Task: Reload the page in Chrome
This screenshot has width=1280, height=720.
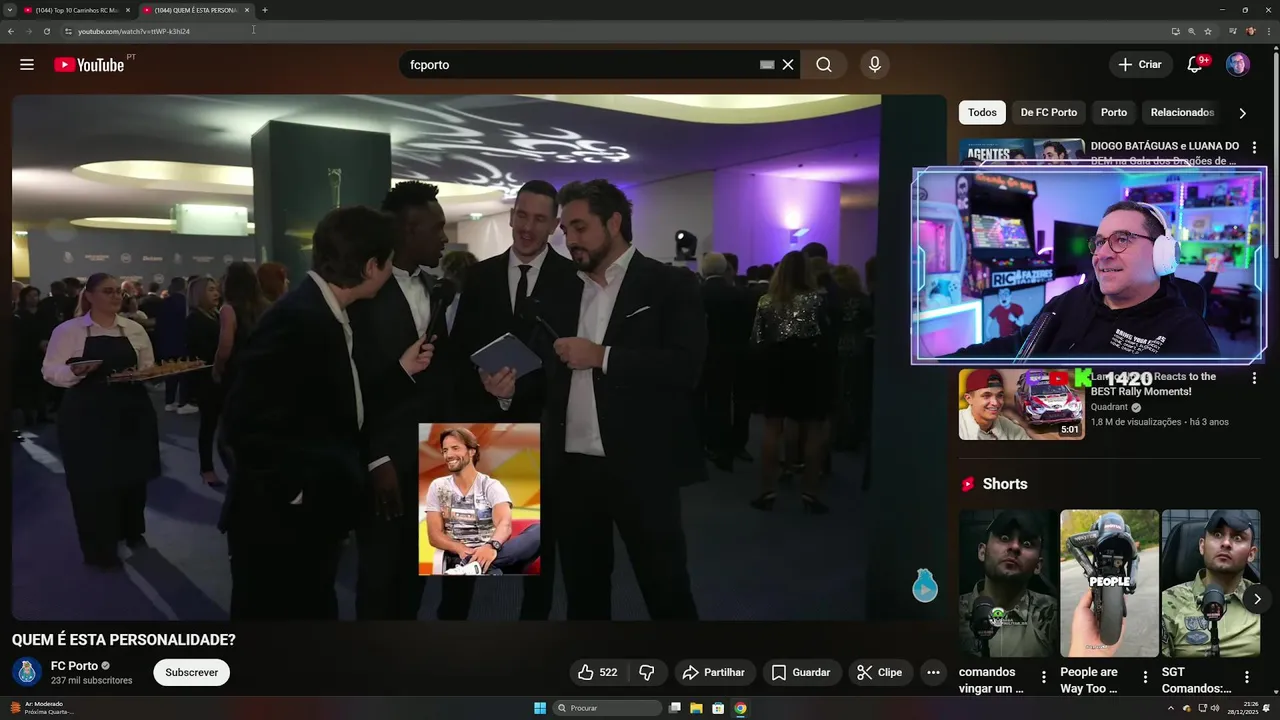Action: coord(46,31)
